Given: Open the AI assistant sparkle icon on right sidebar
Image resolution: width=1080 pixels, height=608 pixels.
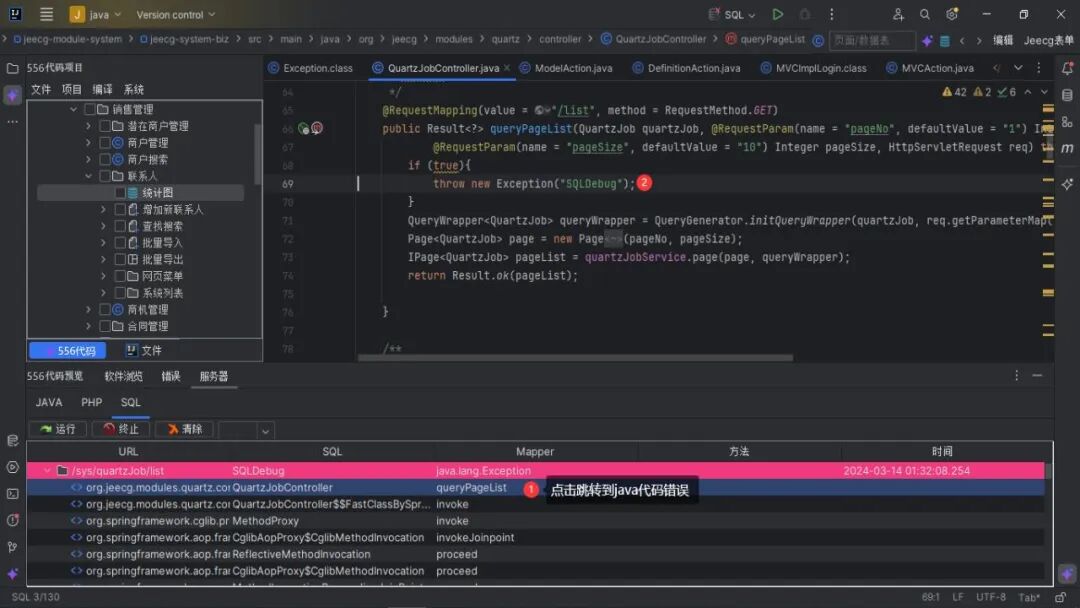Looking at the screenshot, I should click(1067, 184).
